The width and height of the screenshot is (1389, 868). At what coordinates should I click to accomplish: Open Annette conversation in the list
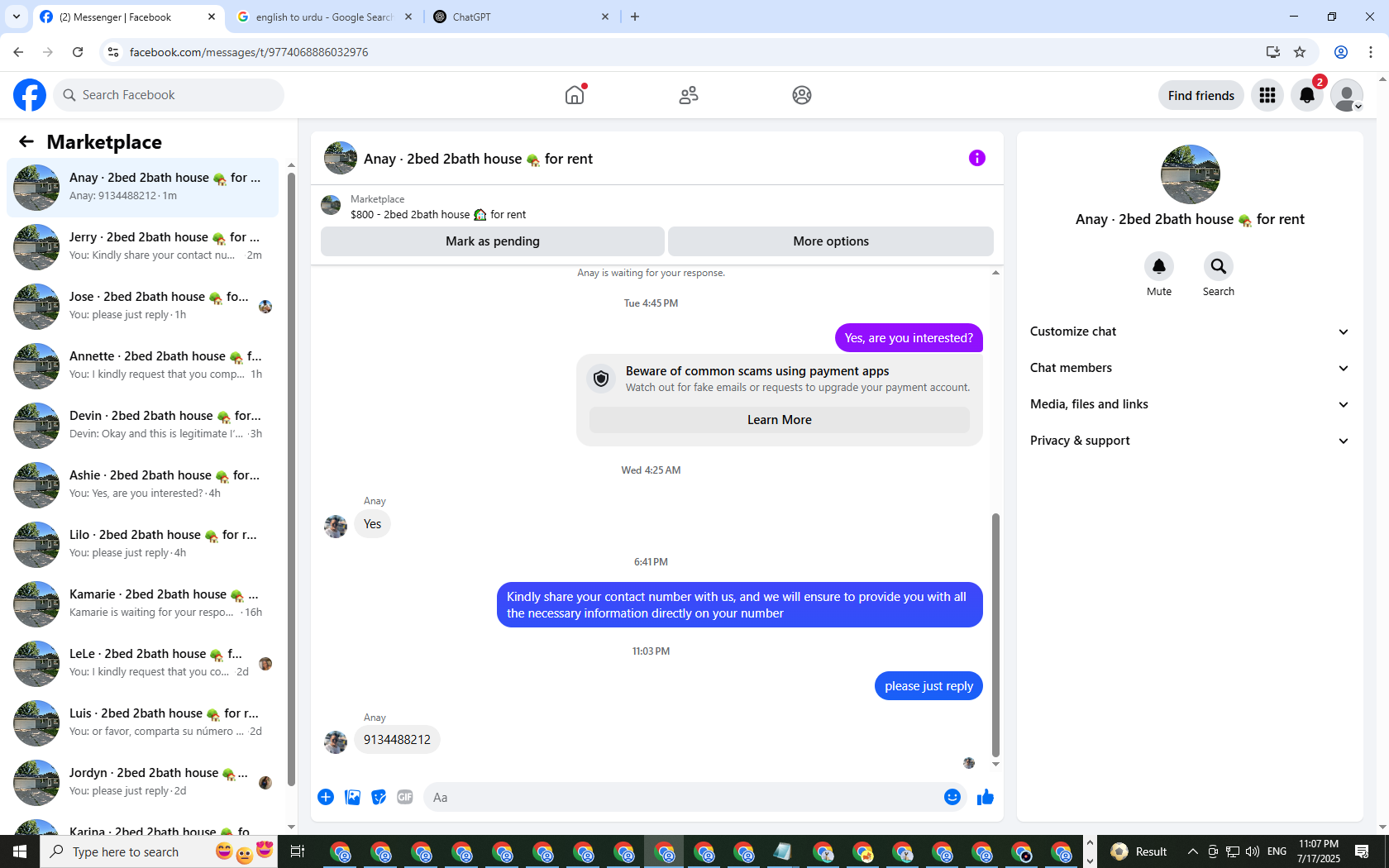point(142,365)
